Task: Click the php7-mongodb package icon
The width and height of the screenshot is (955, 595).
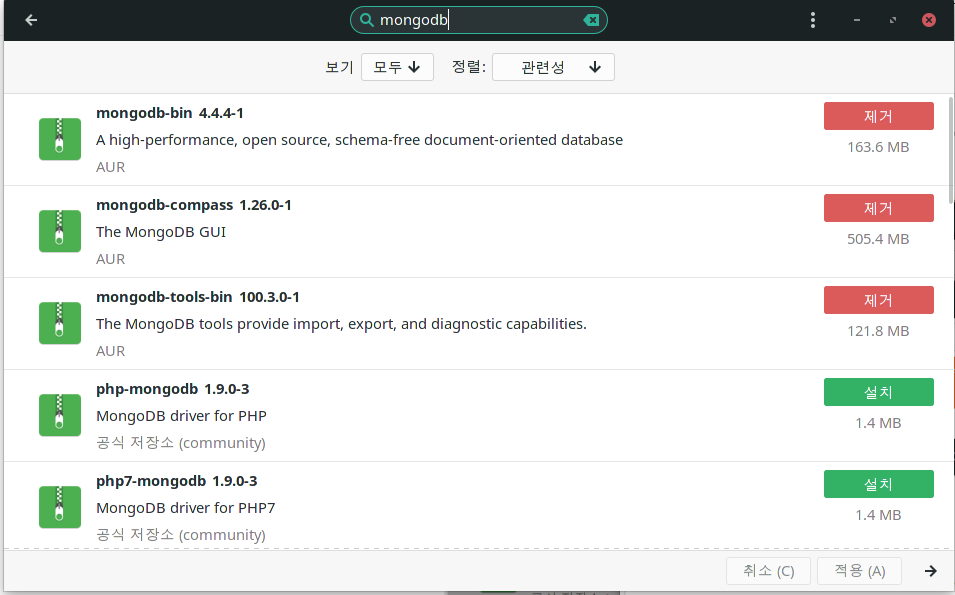Action: 60,507
